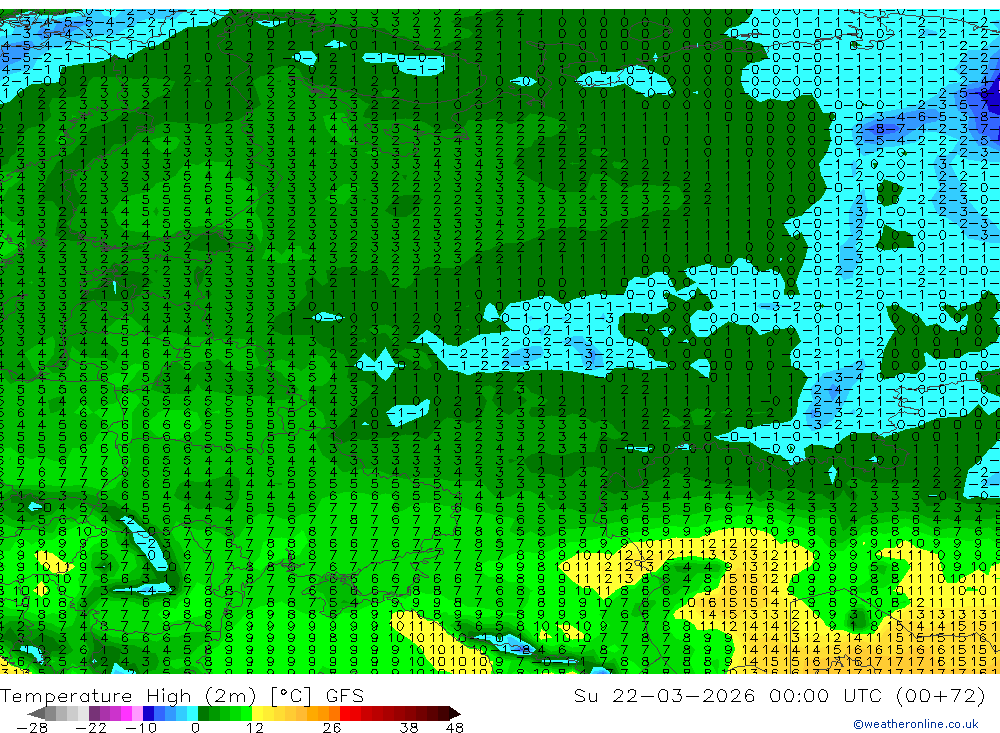Click the -22 label on the color scale
1000x733 pixels.
pos(91,728)
